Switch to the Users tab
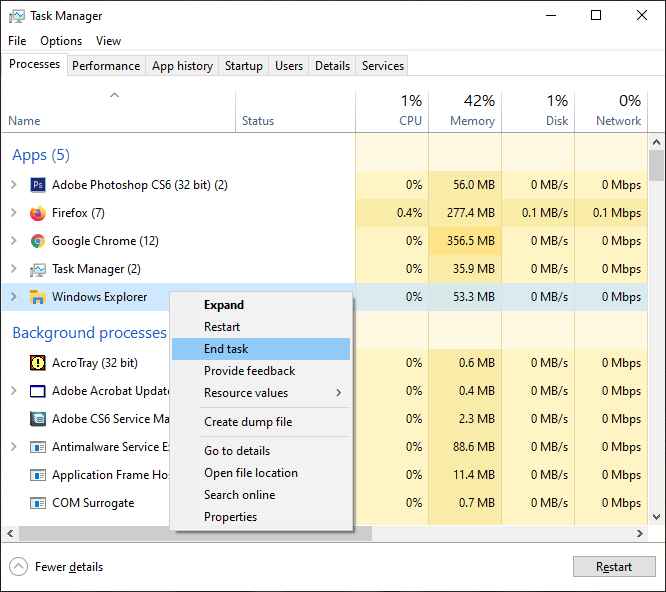 pyautogui.click(x=289, y=66)
